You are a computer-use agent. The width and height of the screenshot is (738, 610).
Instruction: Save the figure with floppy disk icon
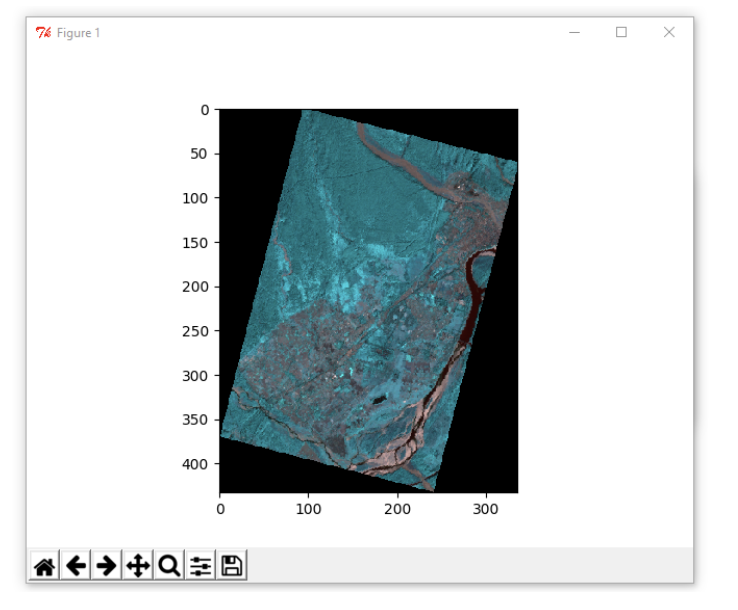231,566
